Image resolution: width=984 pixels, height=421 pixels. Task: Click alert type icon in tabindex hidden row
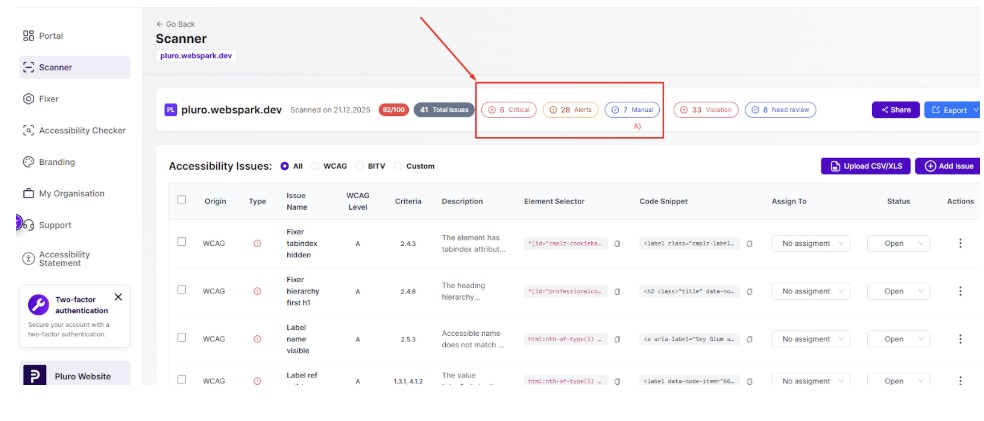tap(257, 243)
